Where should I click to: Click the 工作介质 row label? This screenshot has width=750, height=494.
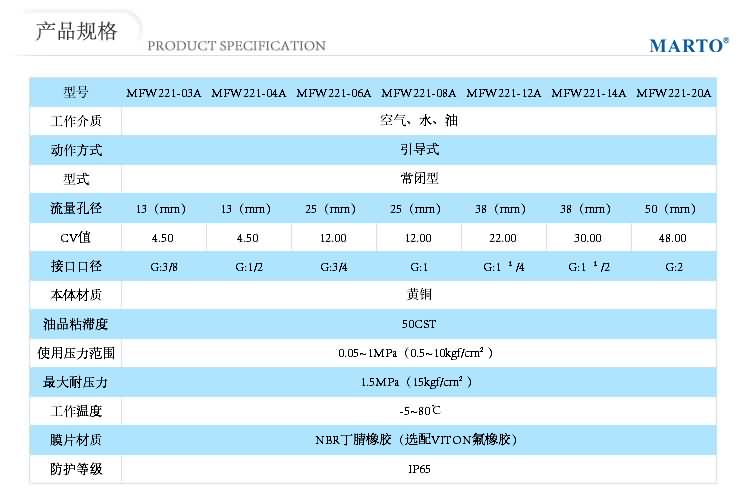pyautogui.click(x=76, y=122)
